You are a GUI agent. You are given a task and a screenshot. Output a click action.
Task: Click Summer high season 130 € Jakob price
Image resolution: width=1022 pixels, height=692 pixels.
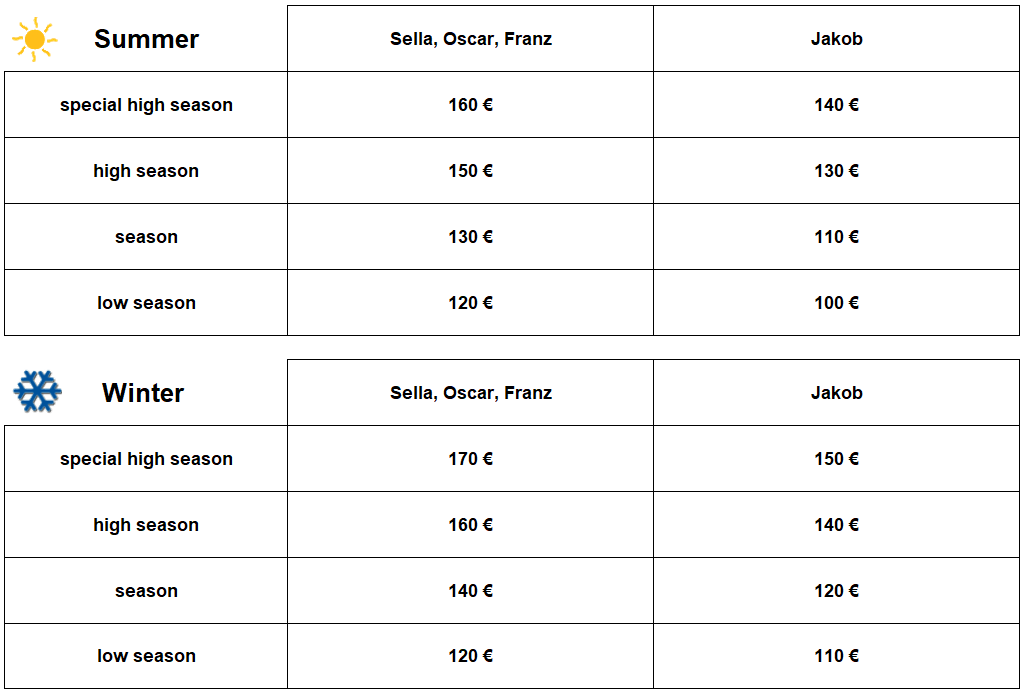click(x=836, y=171)
